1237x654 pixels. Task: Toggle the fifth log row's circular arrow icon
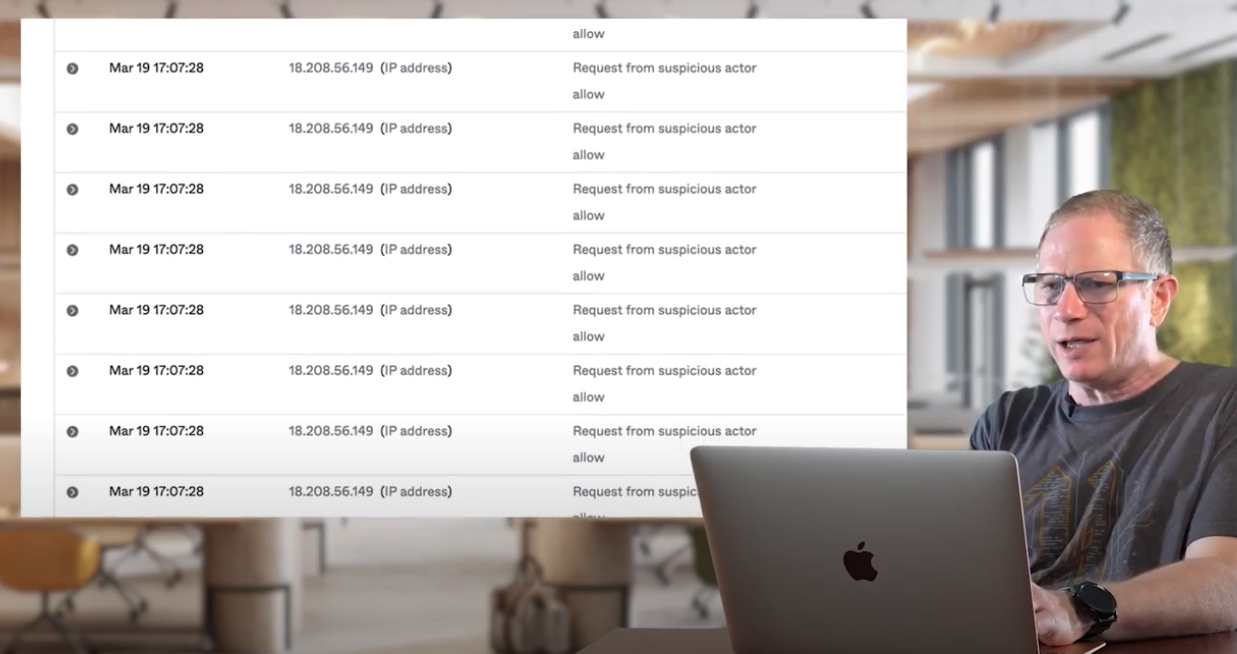point(72,311)
